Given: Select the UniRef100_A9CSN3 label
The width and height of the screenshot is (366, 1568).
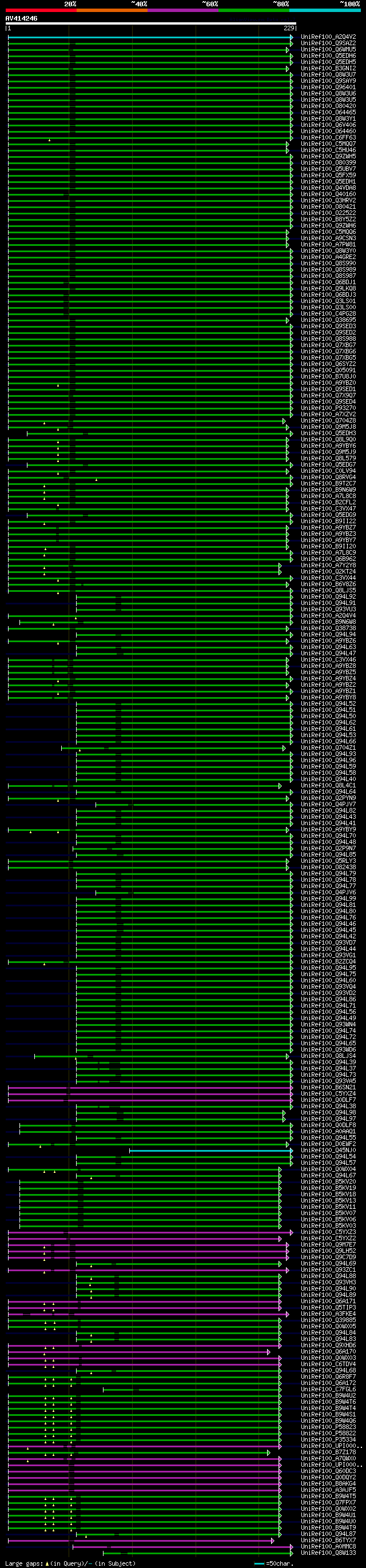Looking at the screenshot, I should 328,238.
